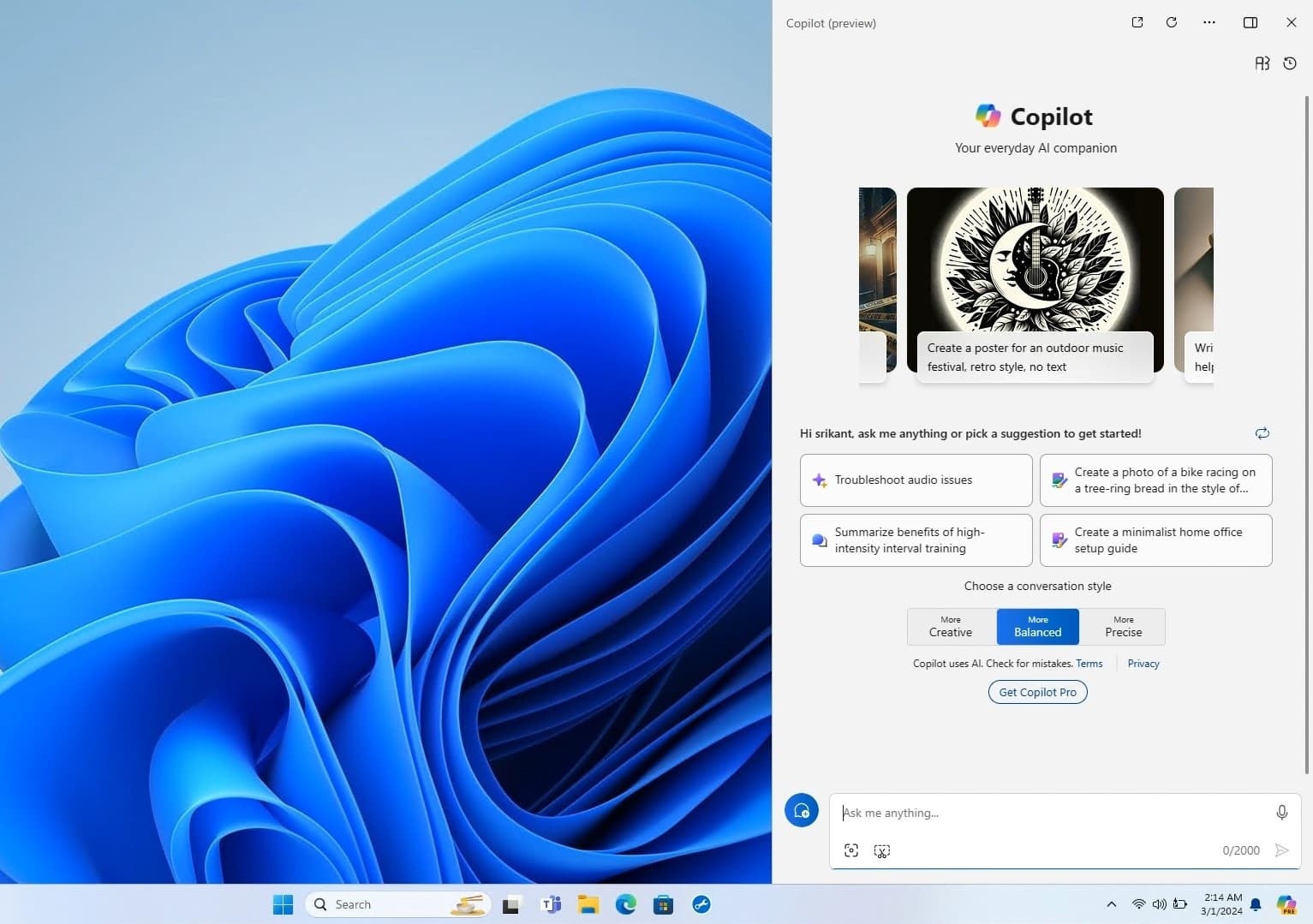The width and height of the screenshot is (1313, 924).
Task: Open Microsoft Store from the taskbar
Action: click(x=664, y=904)
